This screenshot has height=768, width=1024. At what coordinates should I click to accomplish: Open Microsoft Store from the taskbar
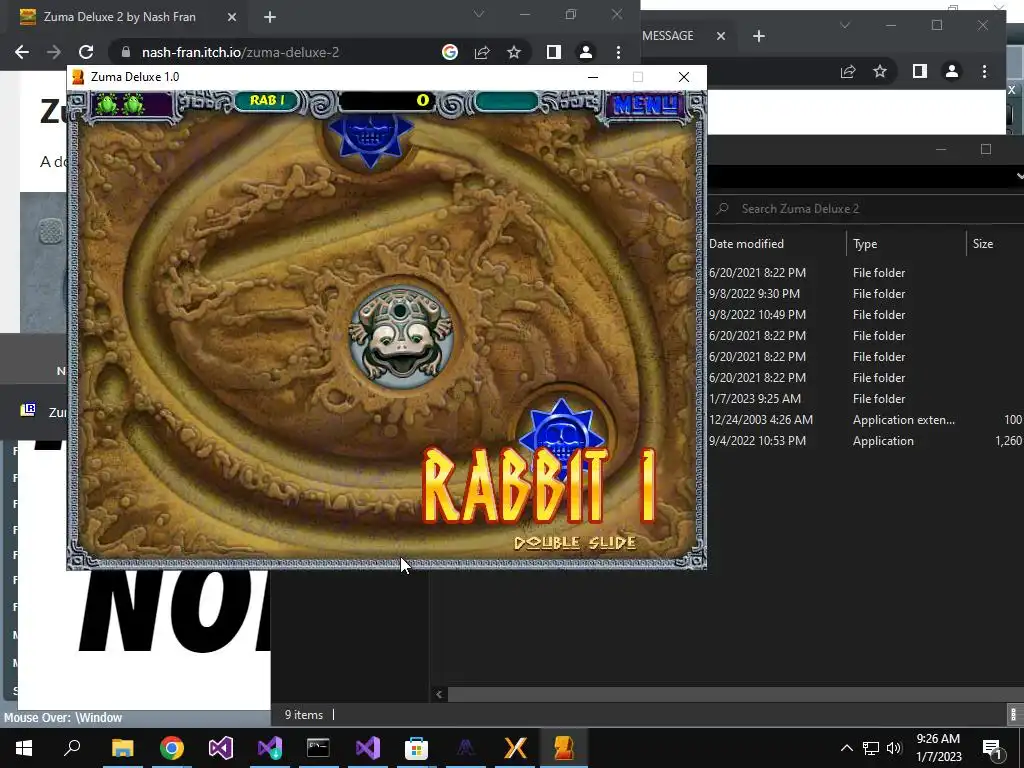pyautogui.click(x=416, y=748)
